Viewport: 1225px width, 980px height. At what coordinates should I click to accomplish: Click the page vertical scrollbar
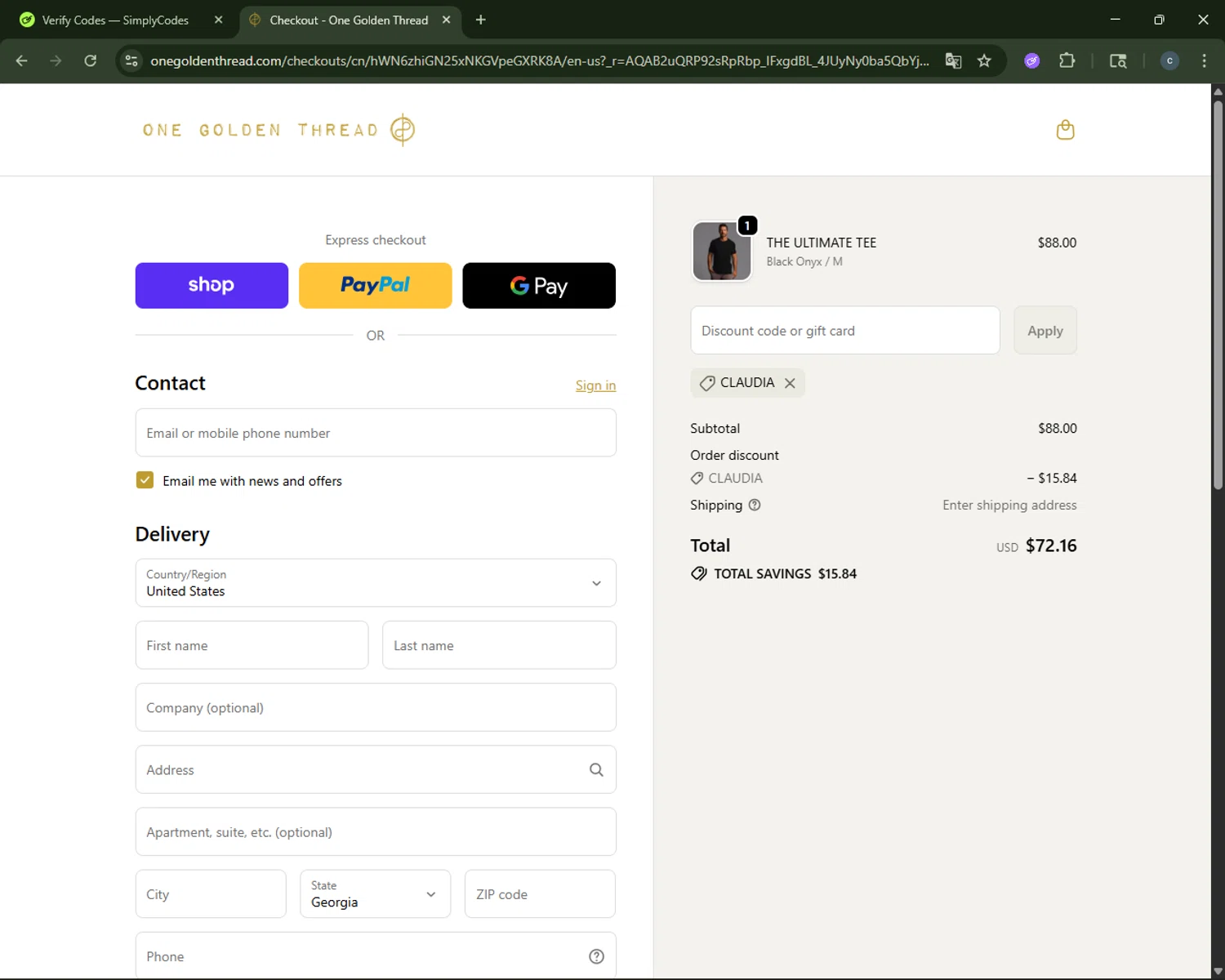1218,294
